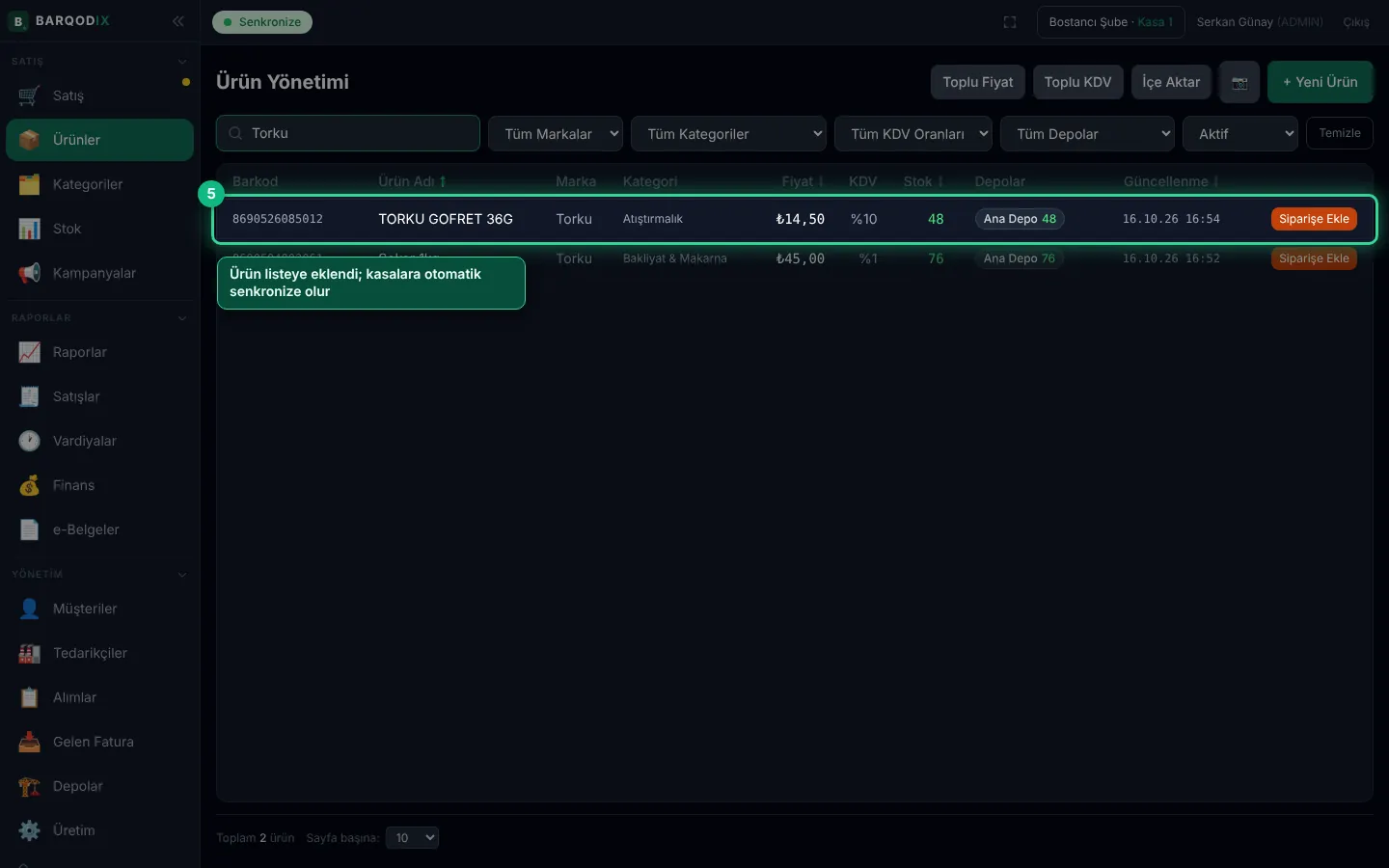Click the Ürünler box icon

coord(30,140)
